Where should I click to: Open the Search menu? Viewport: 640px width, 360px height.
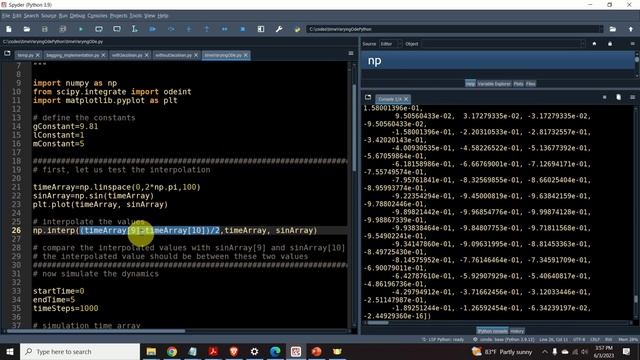pyautogui.click(x=31, y=16)
